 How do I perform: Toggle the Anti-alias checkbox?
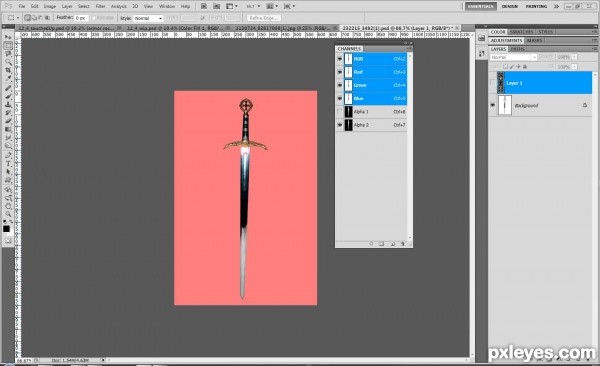94,18
